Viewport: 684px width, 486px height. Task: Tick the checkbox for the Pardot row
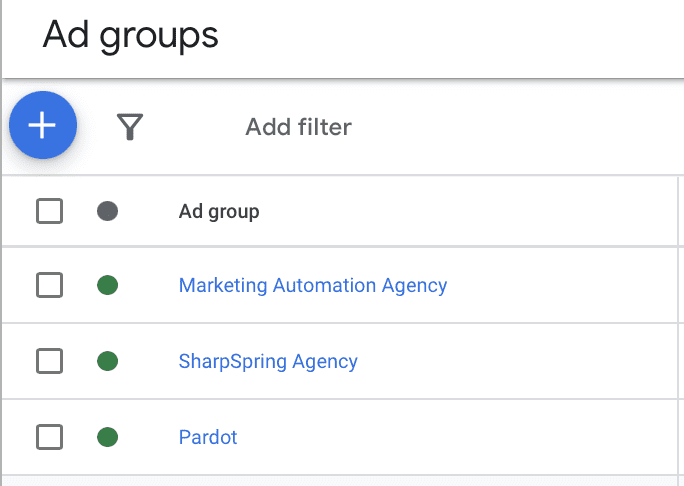(x=49, y=437)
